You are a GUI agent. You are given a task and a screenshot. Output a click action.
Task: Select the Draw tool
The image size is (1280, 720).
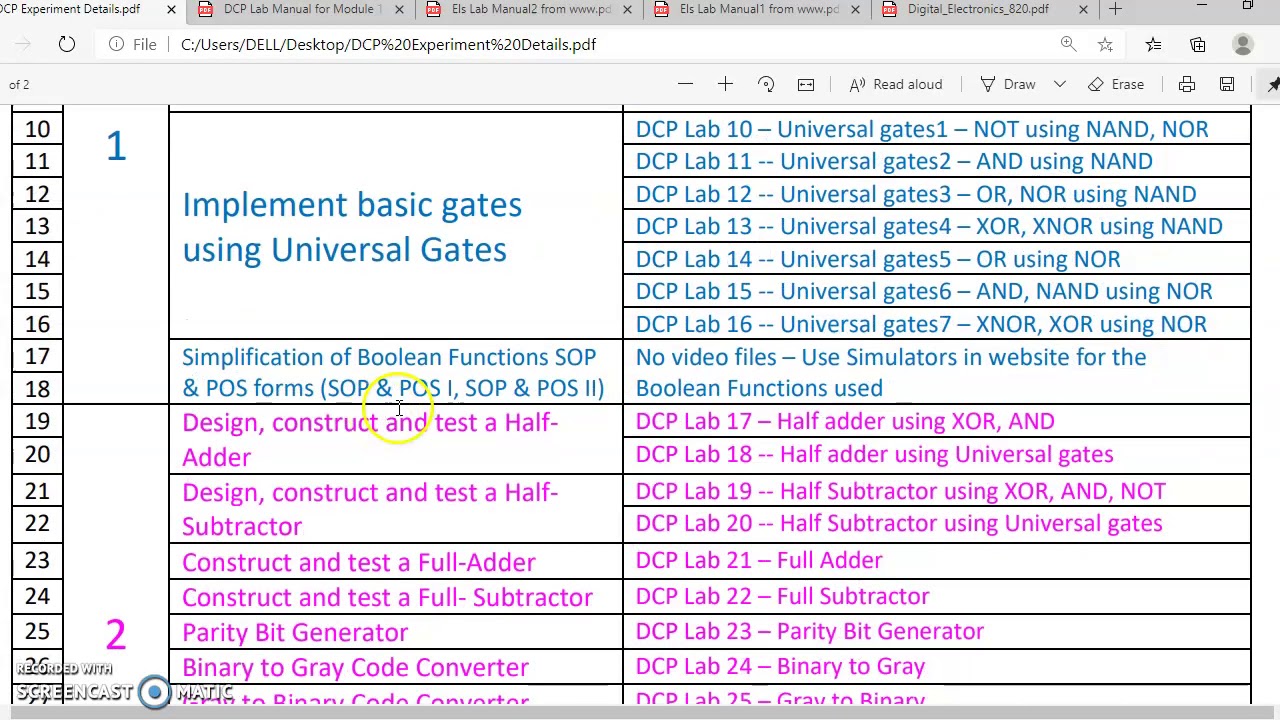click(1008, 84)
